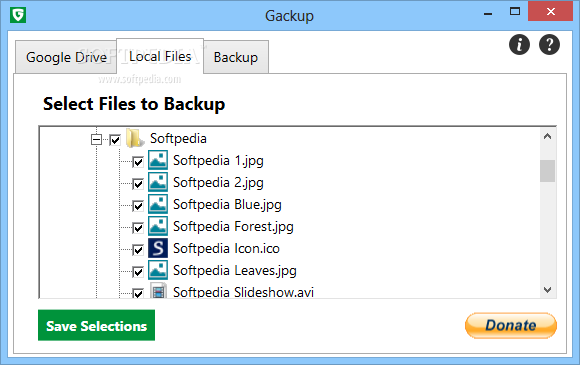Click the Gackup shield logo in the title bar
The height and width of the screenshot is (365, 580).
18,16
